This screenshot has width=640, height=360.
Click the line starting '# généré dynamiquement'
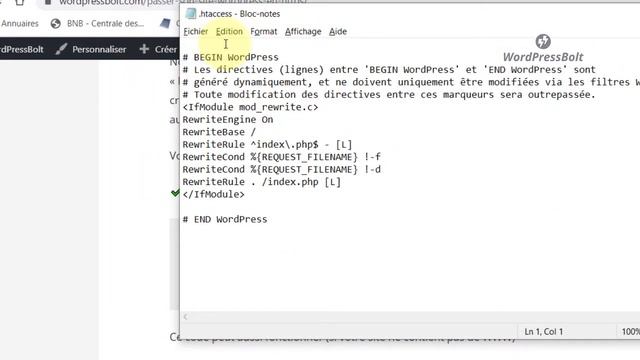pos(411,82)
